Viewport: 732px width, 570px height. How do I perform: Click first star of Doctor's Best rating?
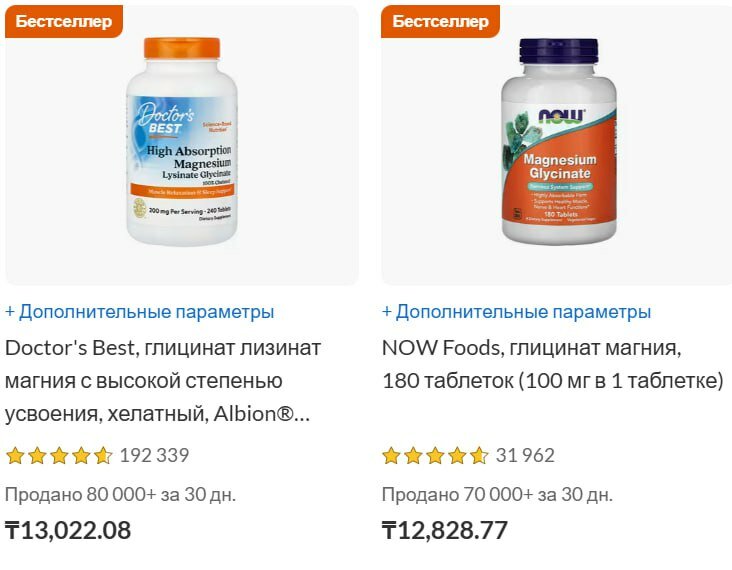pos(15,456)
